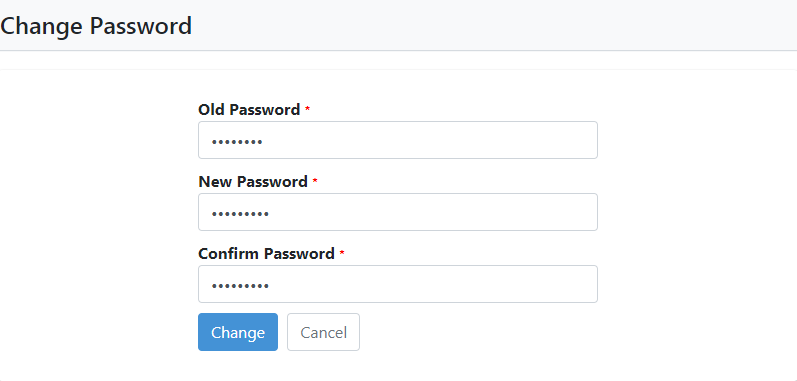Click the masked dots in New Password

240,214
